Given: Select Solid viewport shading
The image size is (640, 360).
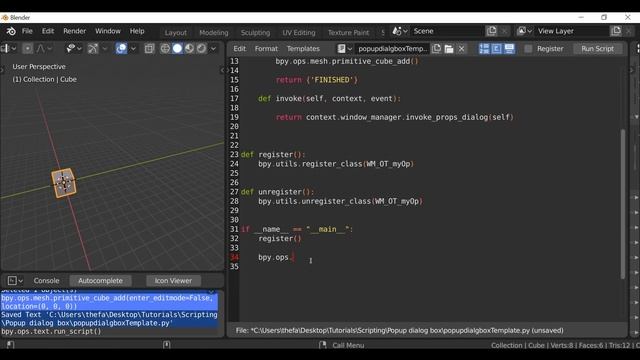Looking at the screenshot, I should coord(177,49).
